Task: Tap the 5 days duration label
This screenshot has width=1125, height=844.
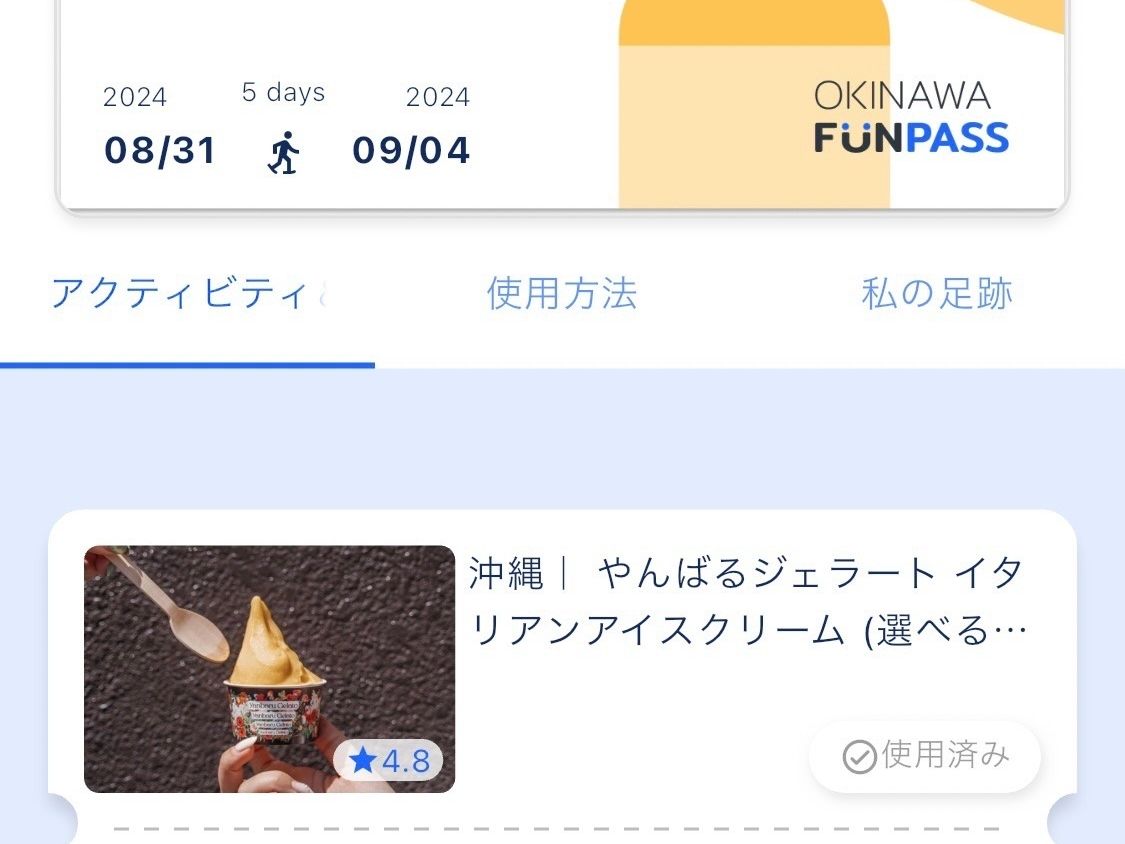Action: coord(283,93)
